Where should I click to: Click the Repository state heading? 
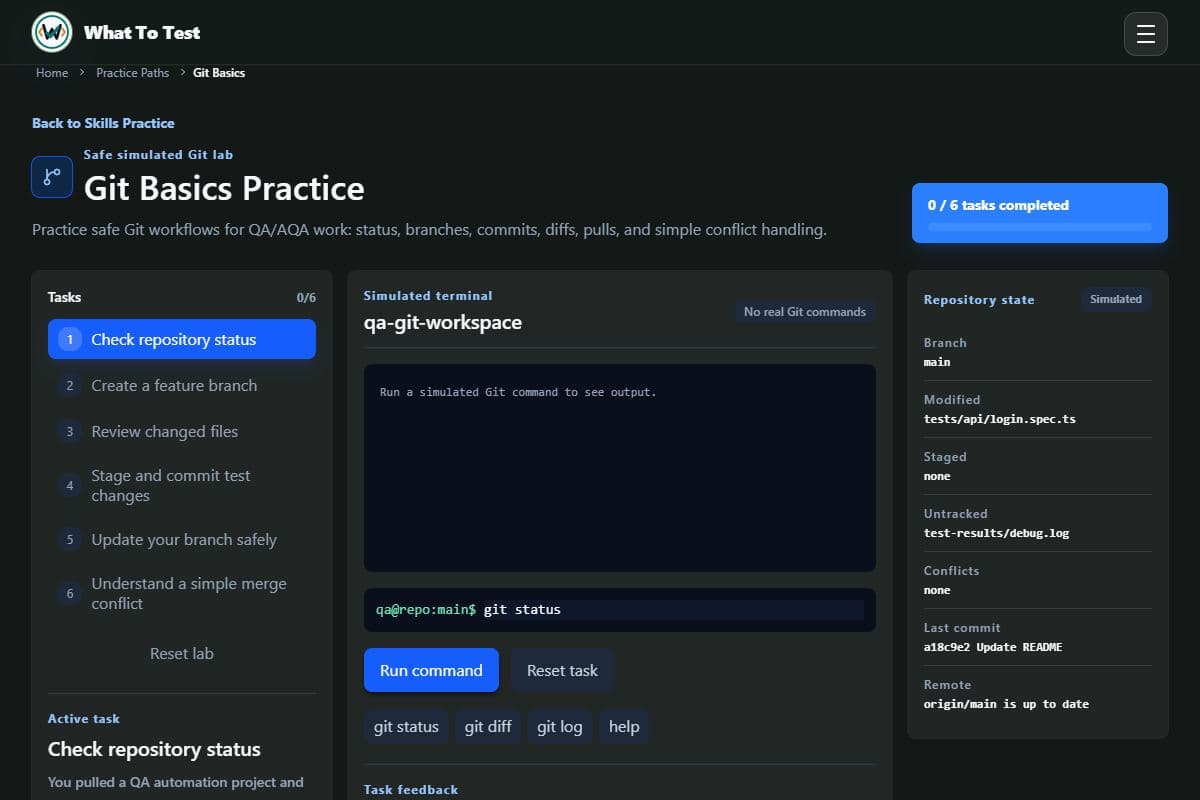(x=979, y=300)
